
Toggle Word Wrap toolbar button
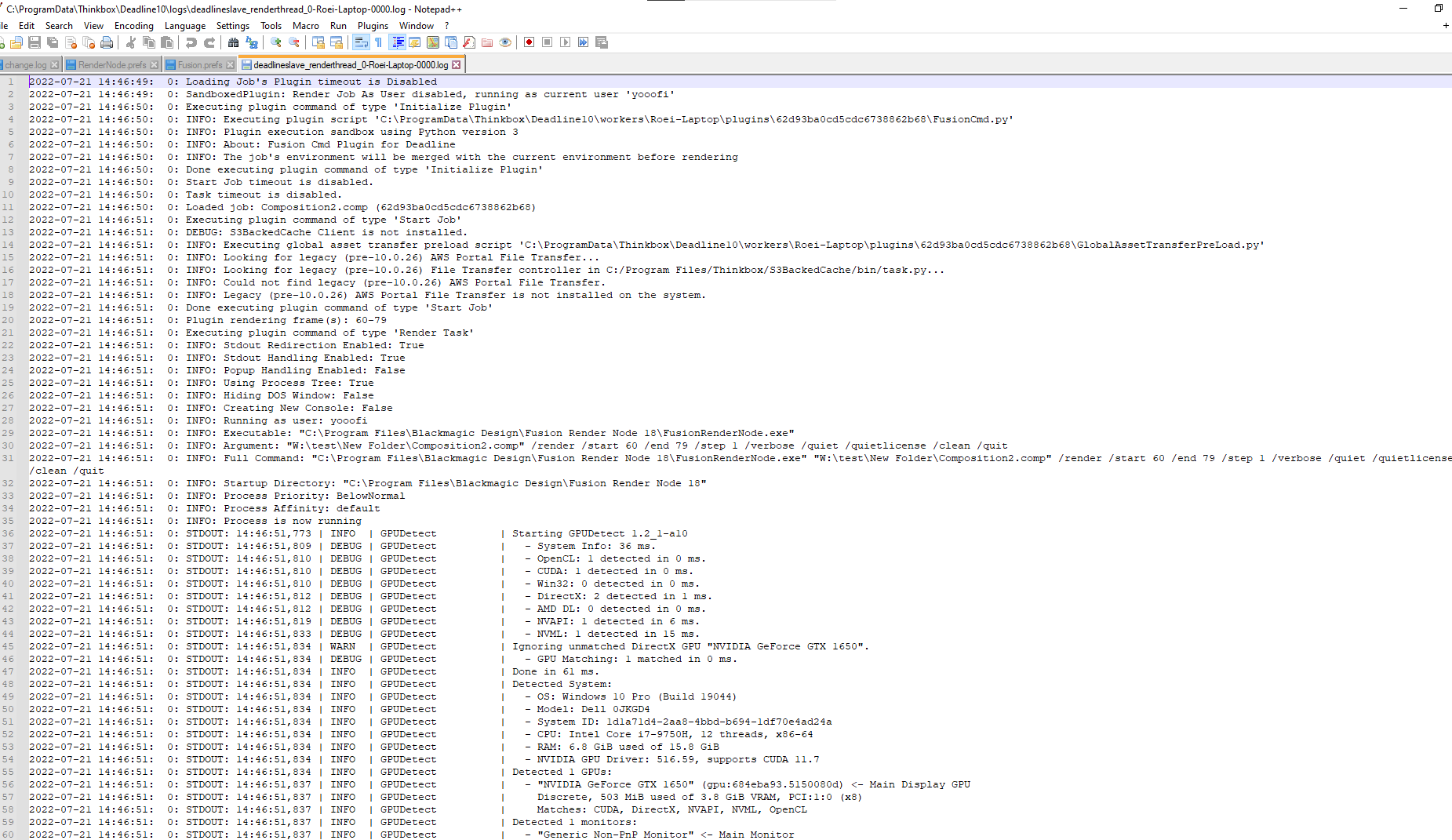361,42
